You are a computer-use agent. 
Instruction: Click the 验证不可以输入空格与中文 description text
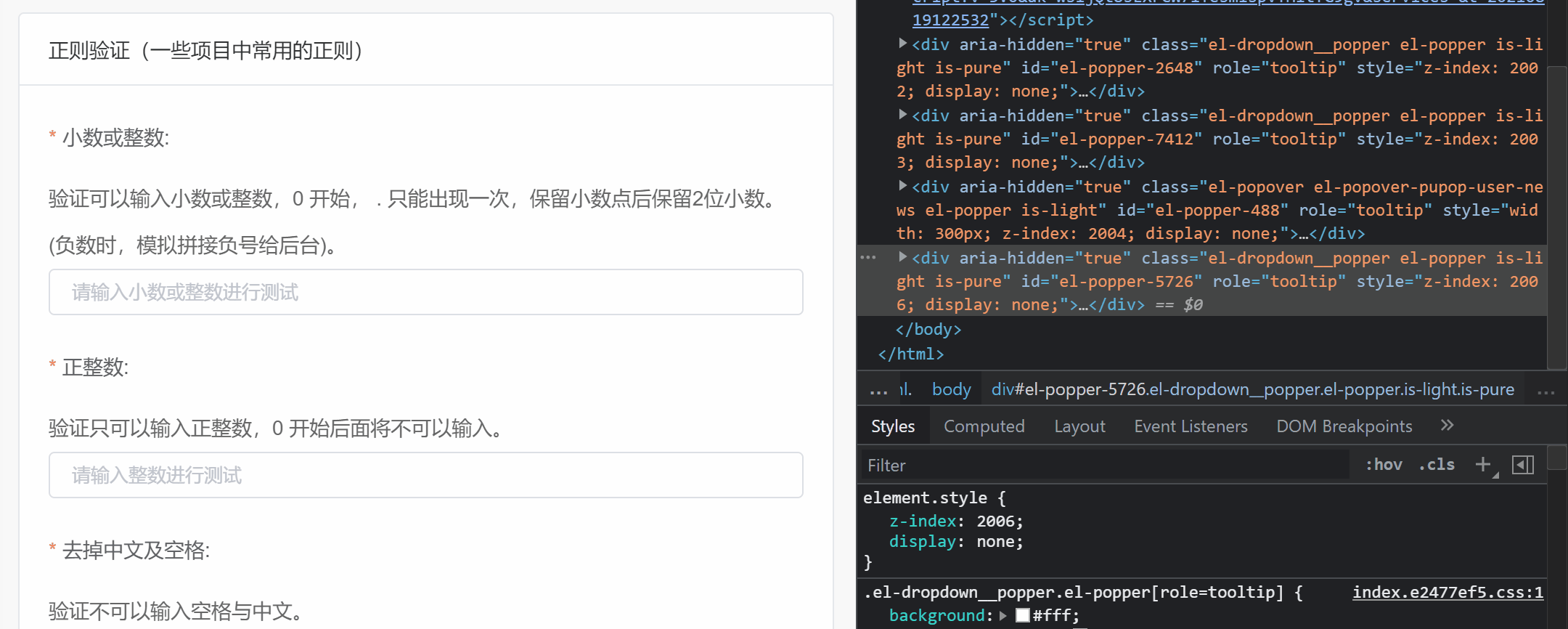click(176, 612)
